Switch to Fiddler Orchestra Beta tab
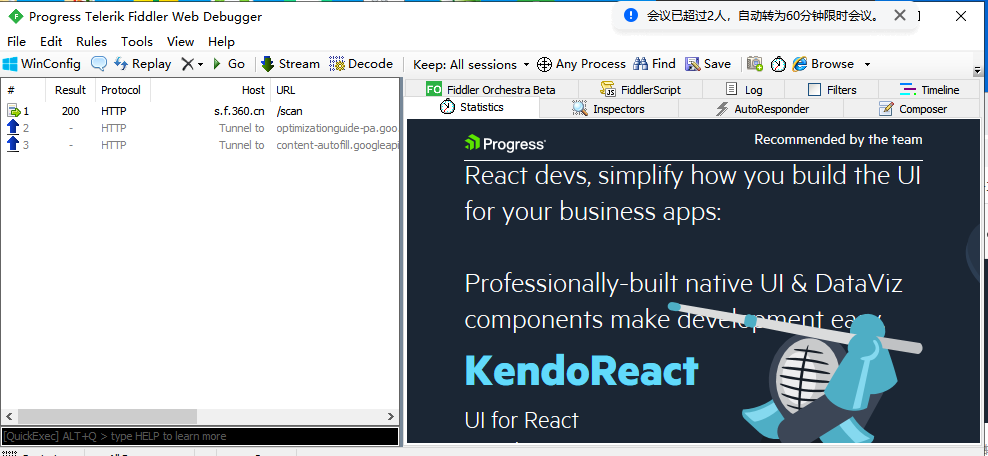 tap(491, 89)
